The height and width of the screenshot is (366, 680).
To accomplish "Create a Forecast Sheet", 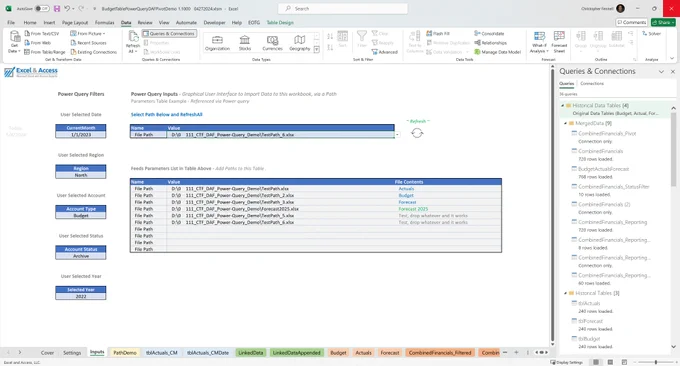I will [x=559, y=42].
